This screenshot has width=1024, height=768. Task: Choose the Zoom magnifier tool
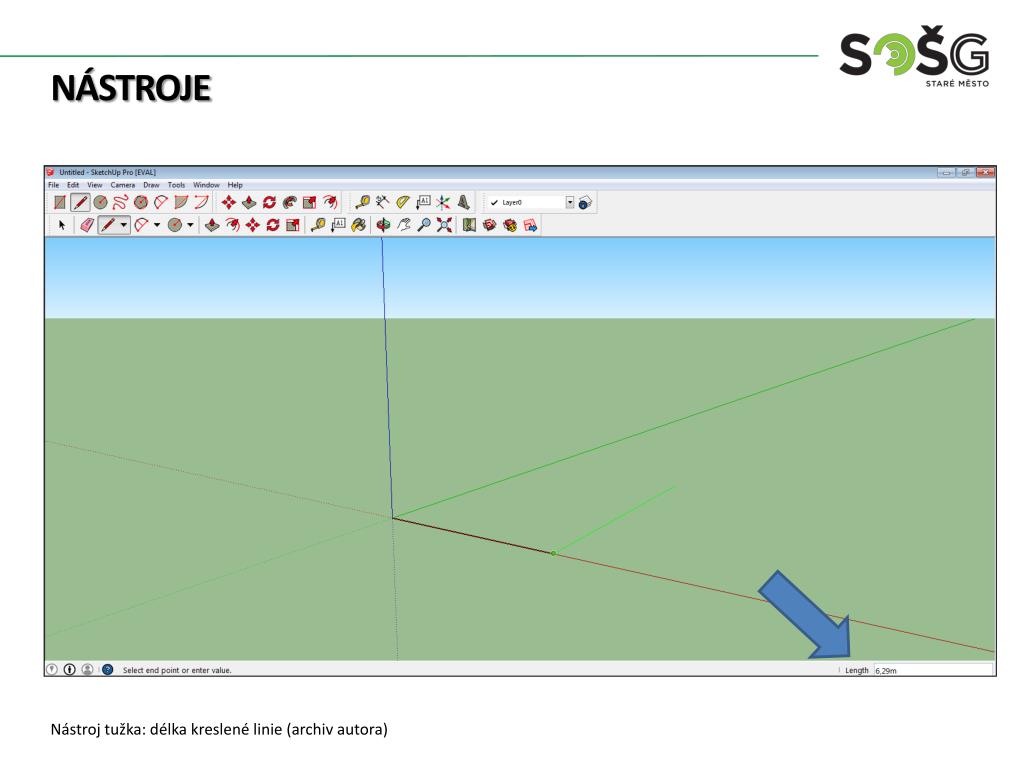click(424, 225)
